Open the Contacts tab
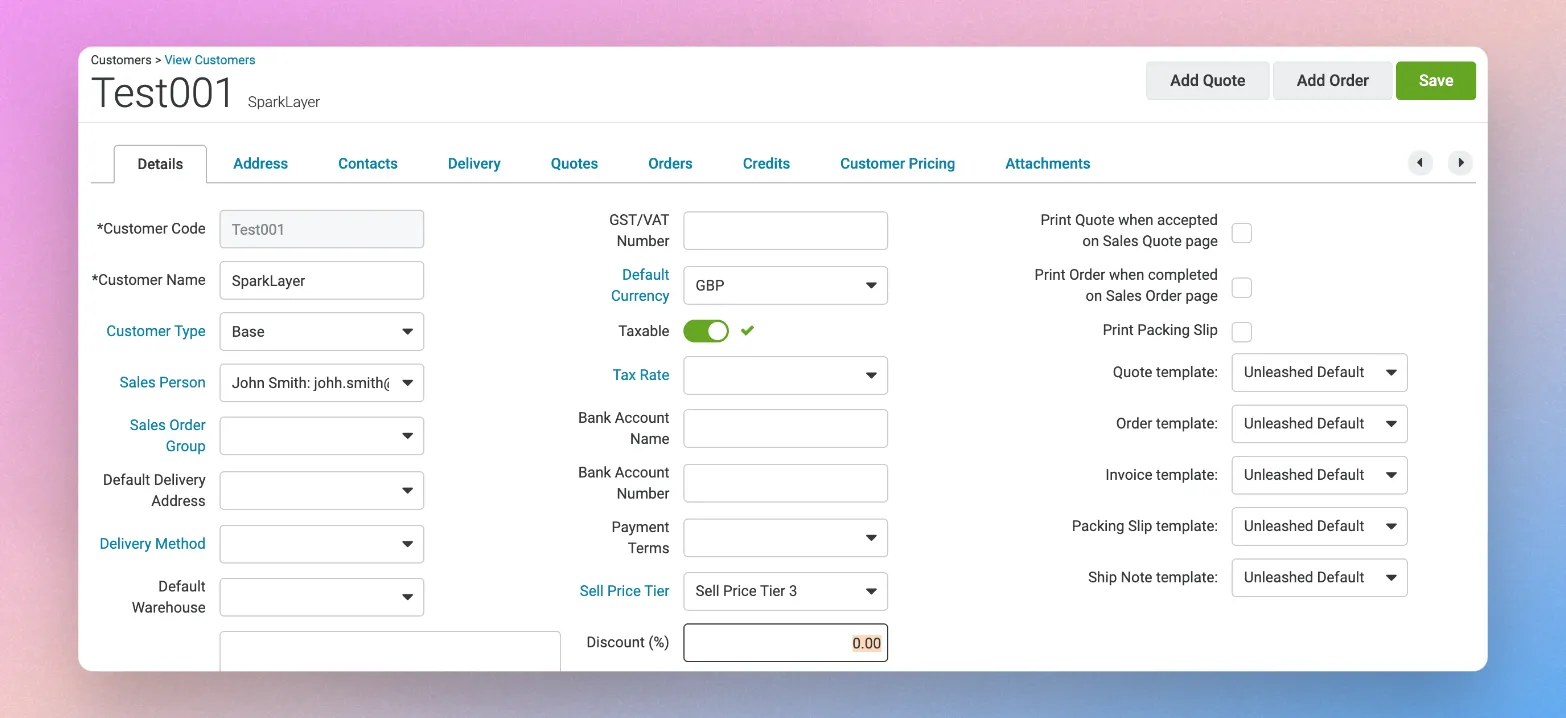The height and width of the screenshot is (718, 1566). (x=368, y=164)
